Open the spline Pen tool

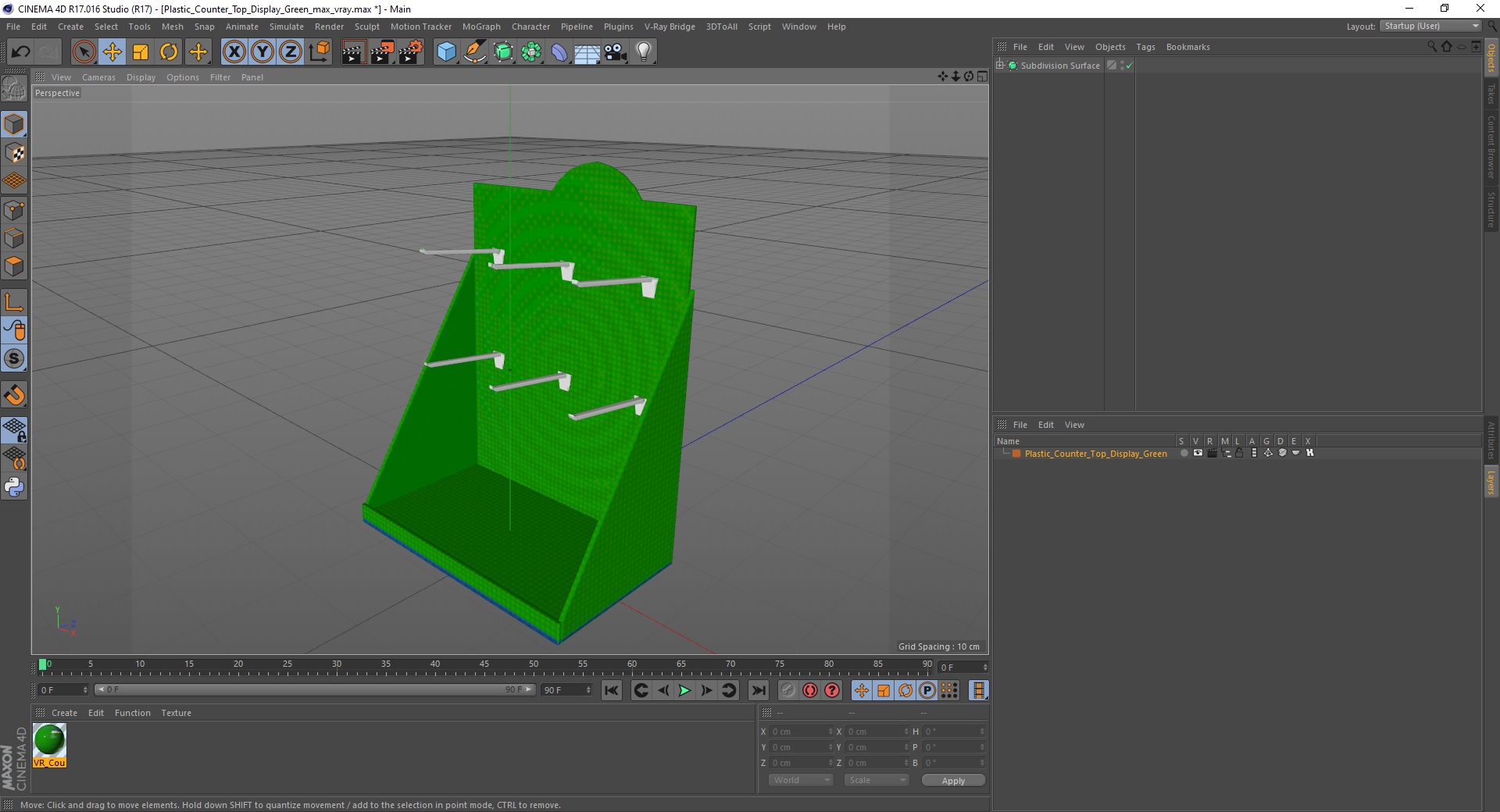coord(475,52)
